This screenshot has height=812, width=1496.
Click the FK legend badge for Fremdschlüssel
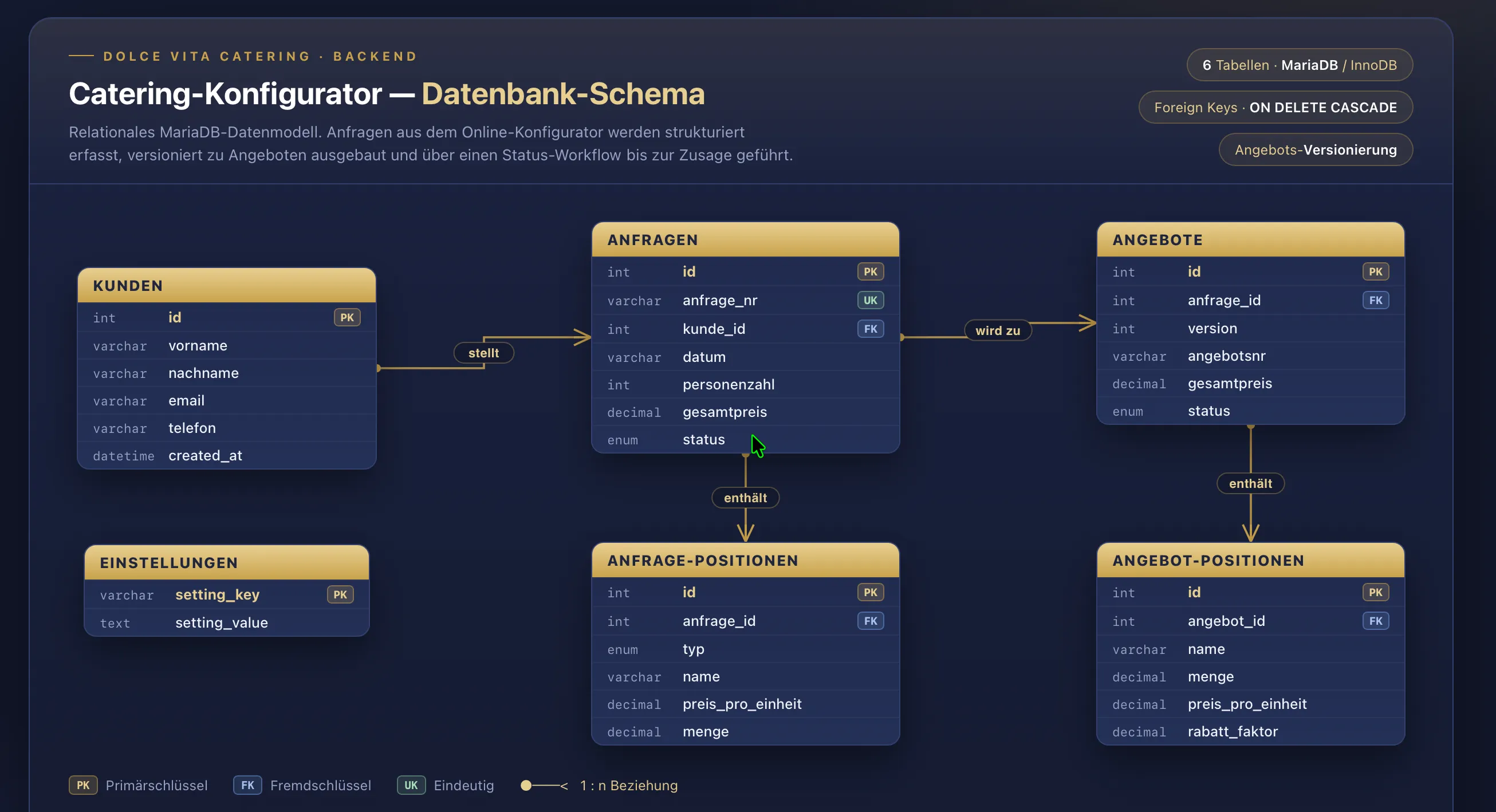click(247, 785)
